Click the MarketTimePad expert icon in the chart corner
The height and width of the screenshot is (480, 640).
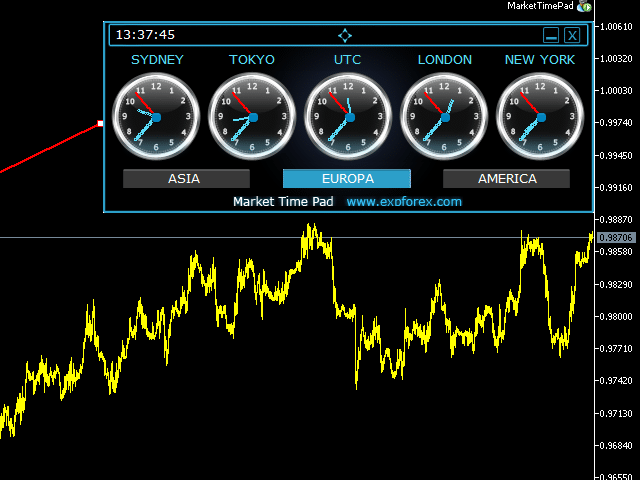[585, 7]
